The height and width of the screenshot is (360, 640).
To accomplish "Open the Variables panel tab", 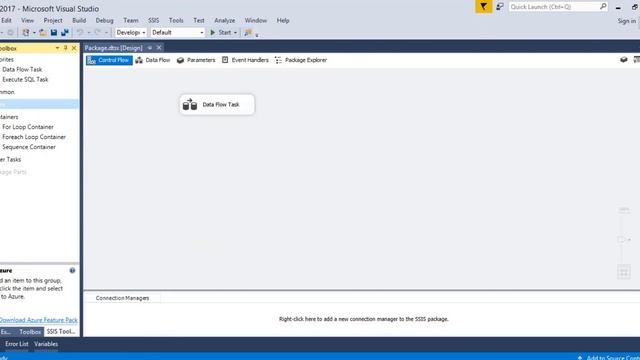I will tap(46, 344).
